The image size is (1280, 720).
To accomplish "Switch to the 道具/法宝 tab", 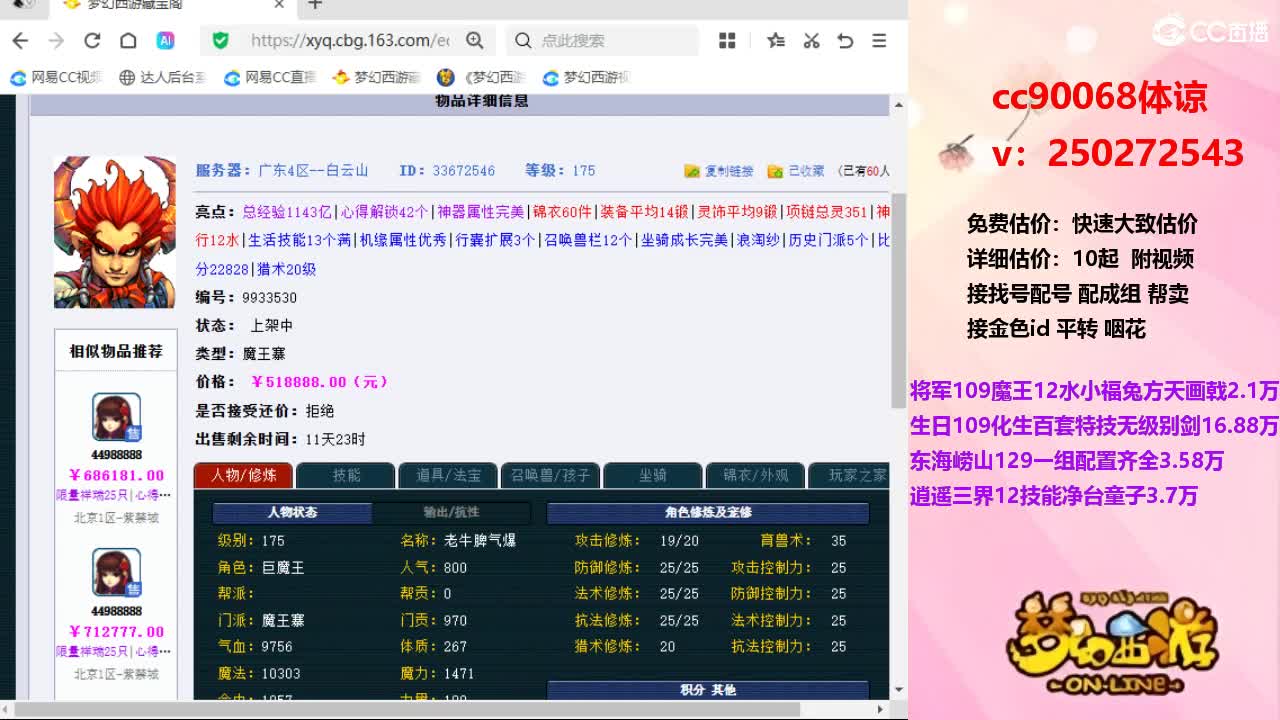I will (448, 476).
